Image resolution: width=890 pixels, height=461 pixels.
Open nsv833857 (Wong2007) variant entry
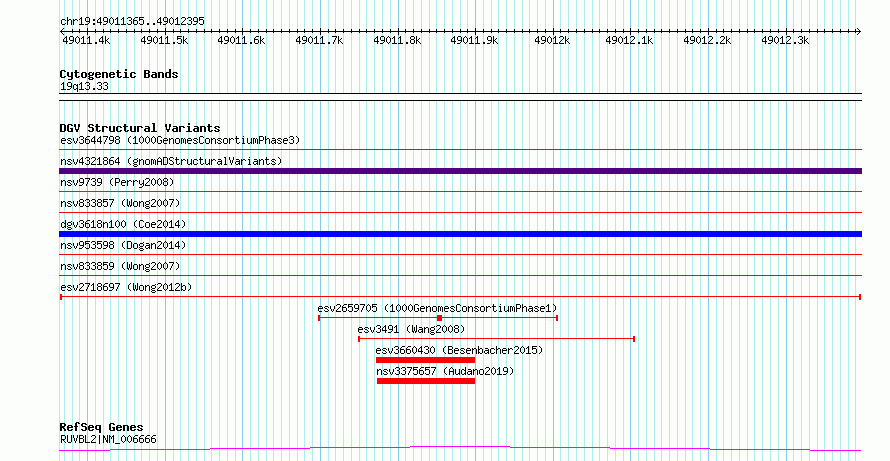click(x=120, y=203)
